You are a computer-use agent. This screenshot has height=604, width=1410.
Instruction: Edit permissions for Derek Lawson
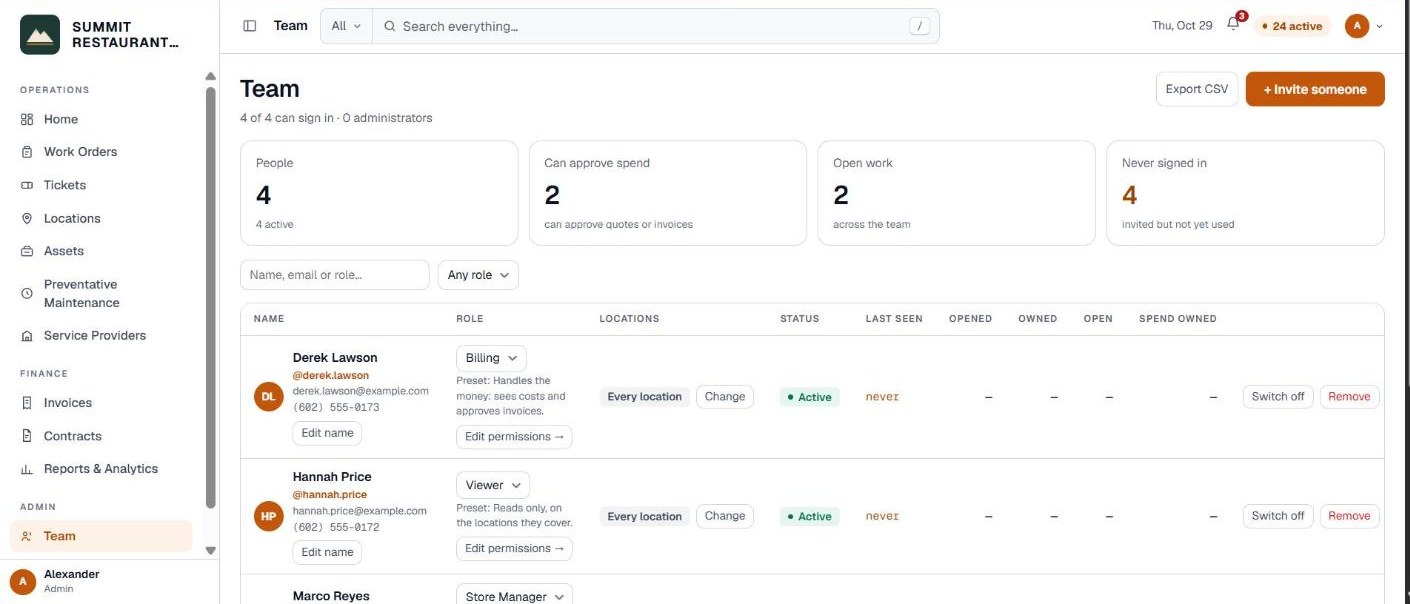pos(514,436)
